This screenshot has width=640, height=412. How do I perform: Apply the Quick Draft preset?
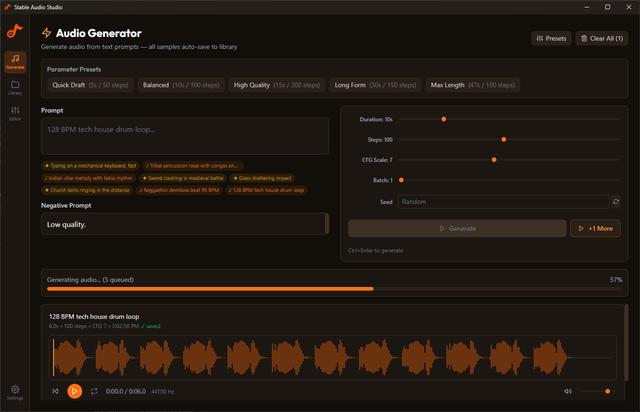90,85
